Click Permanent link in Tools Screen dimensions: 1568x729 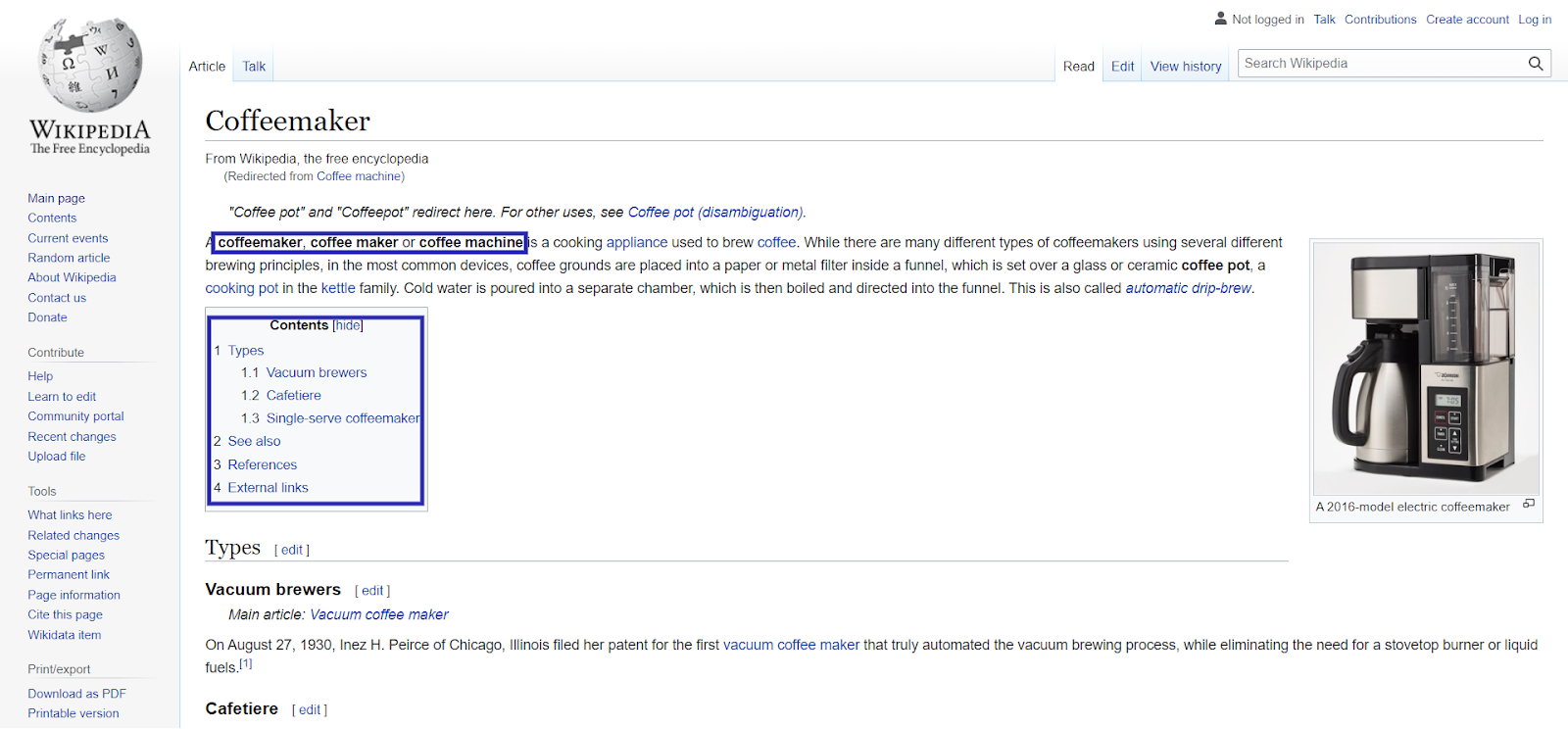tap(69, 575)
